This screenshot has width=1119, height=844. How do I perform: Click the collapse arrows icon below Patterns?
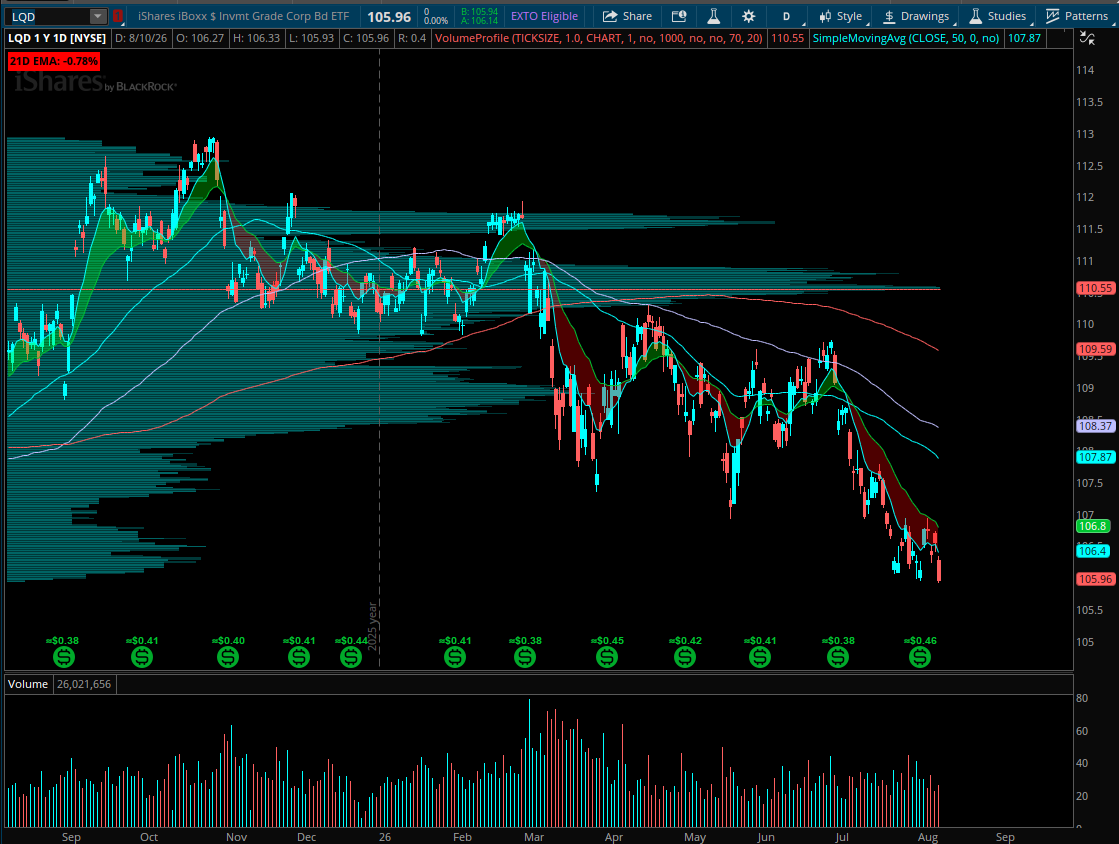point(1087,38)
